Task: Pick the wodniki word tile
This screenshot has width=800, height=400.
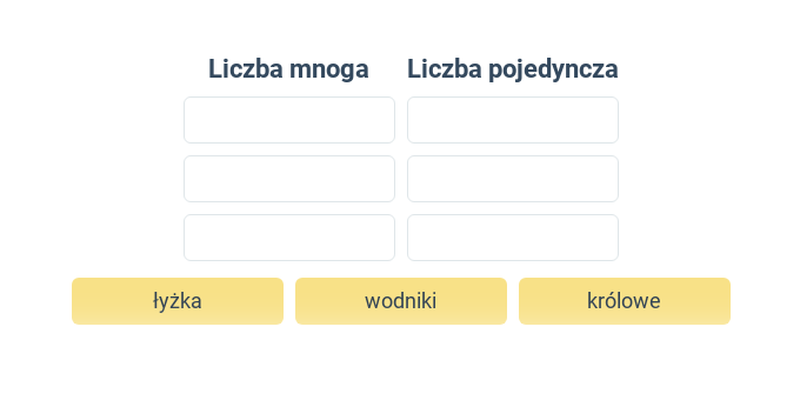Action: 401,301
